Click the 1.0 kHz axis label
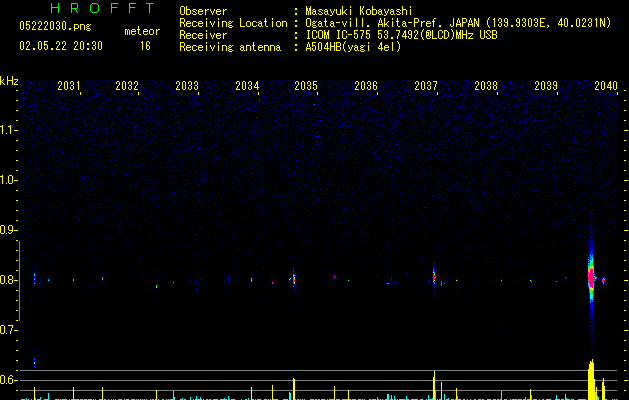The width and height of the screenshot is (629, 400). [7, 180]
